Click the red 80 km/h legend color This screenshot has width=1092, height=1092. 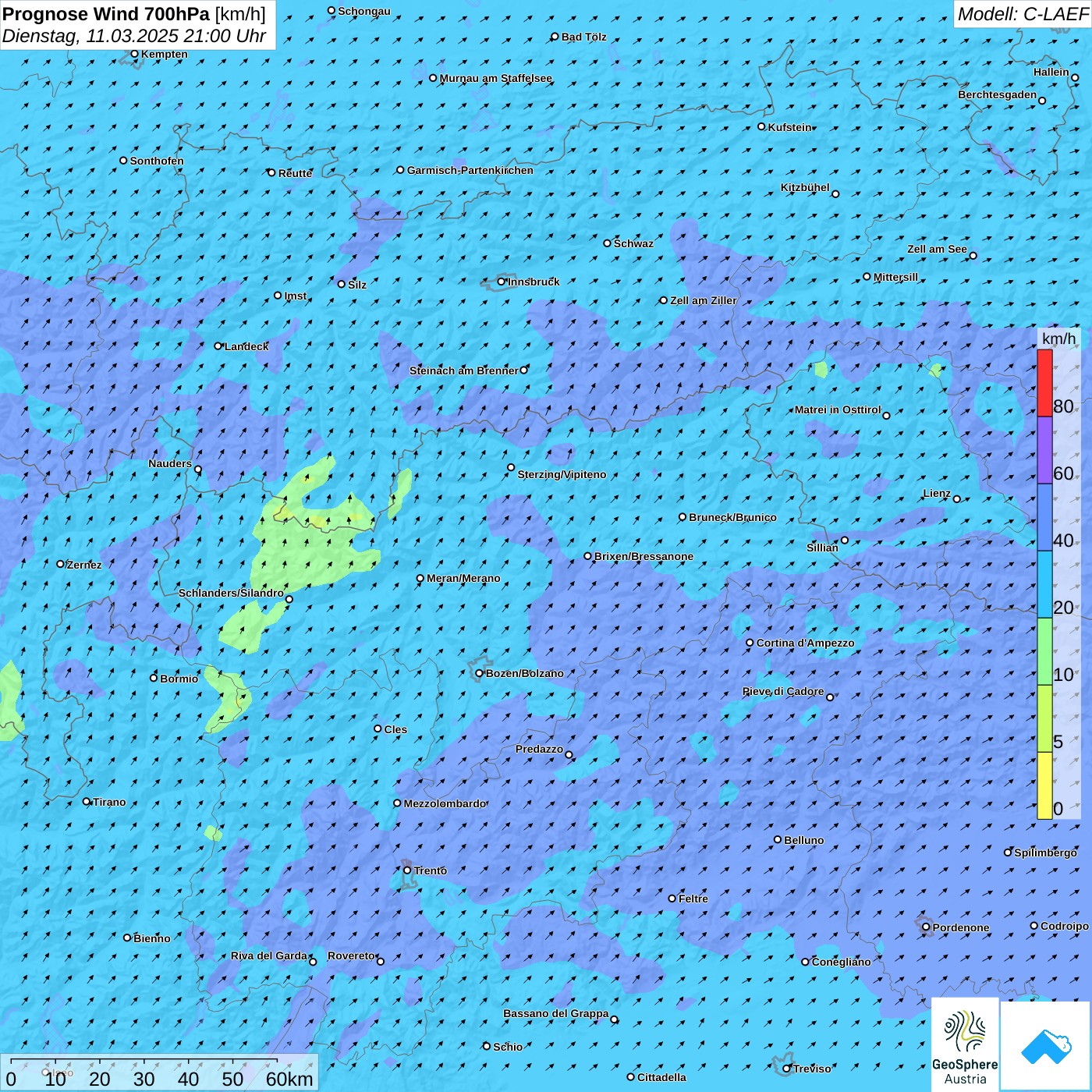point(1044,383)
